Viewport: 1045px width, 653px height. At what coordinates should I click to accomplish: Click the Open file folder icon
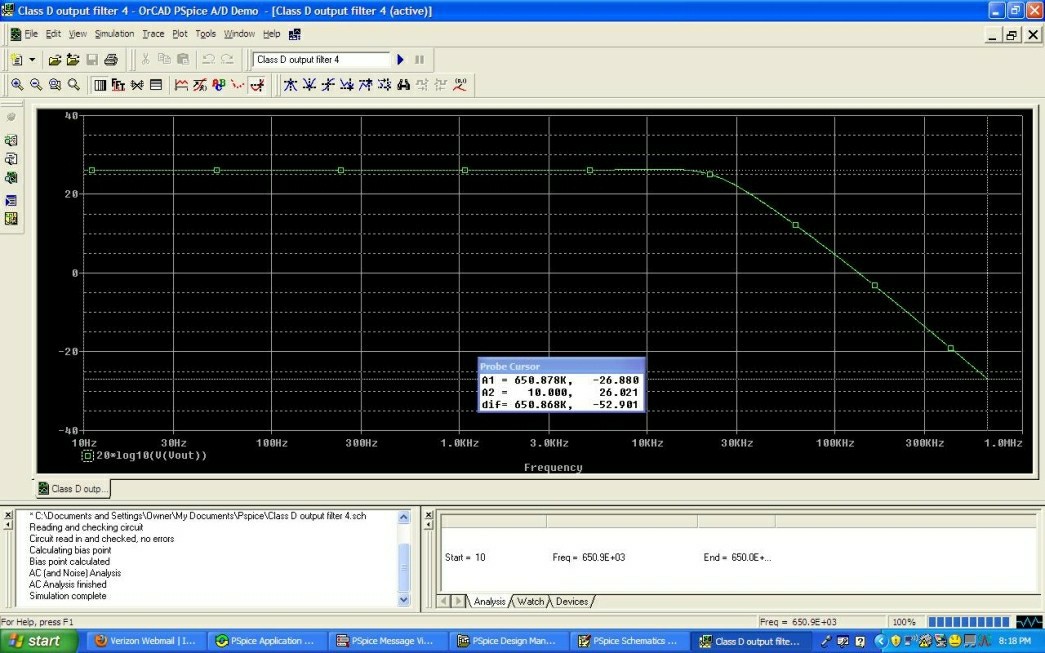pyautogui.click(x=55, y=59)
